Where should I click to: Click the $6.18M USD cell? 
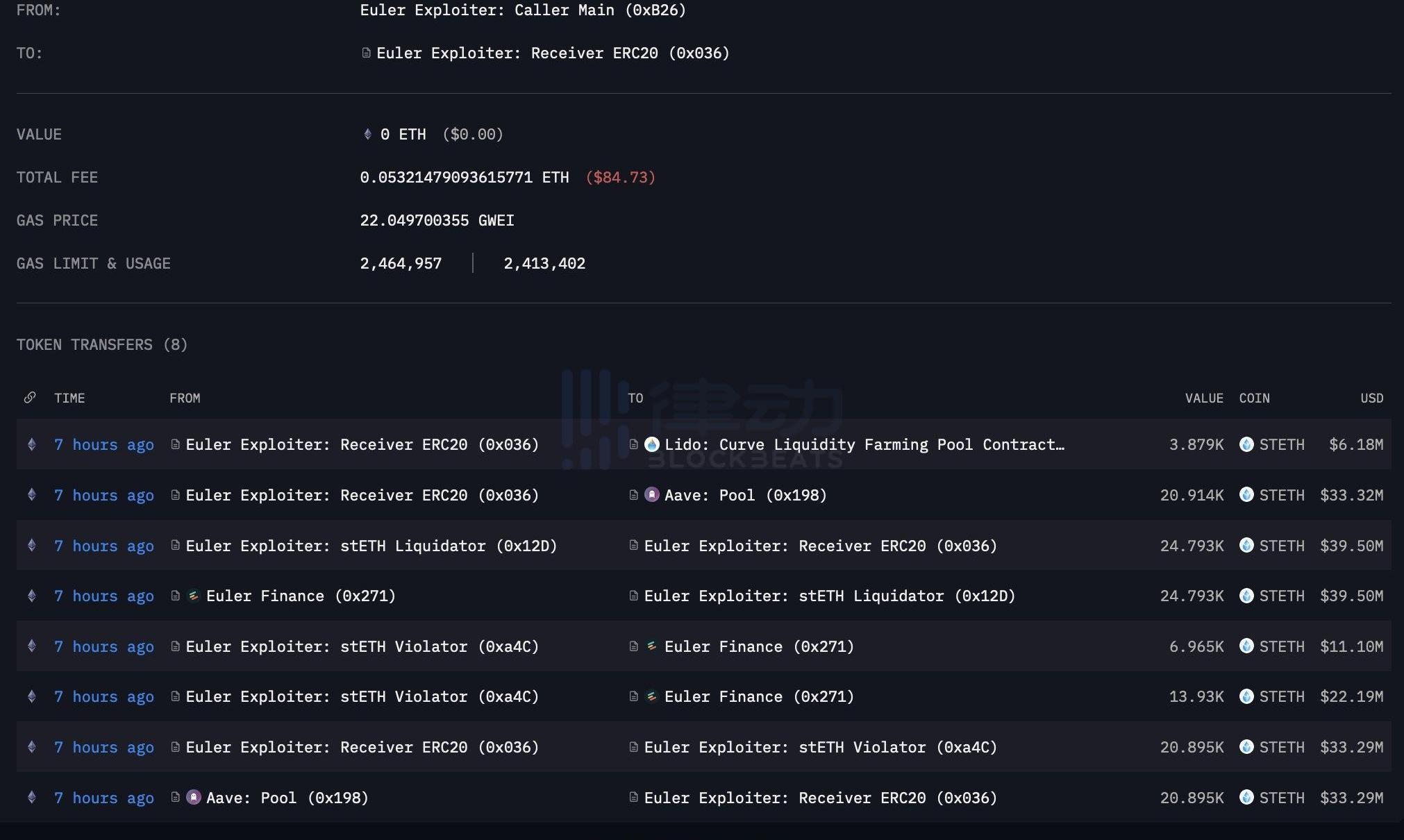pos(1356,444)
